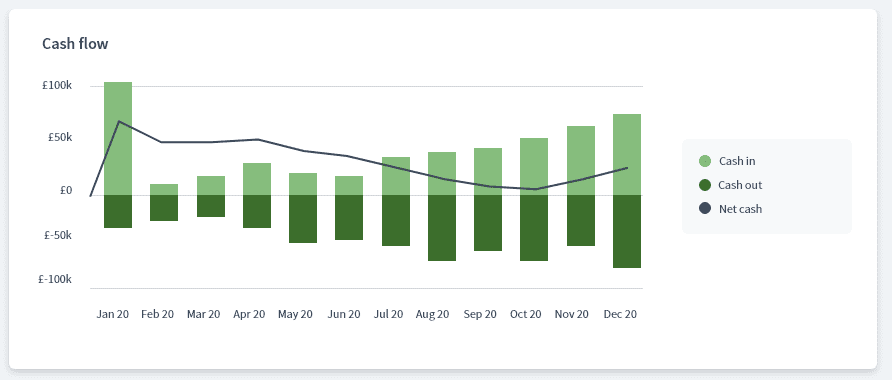
Task: Click the £-100k axis value
Action: tap(55, 280)
